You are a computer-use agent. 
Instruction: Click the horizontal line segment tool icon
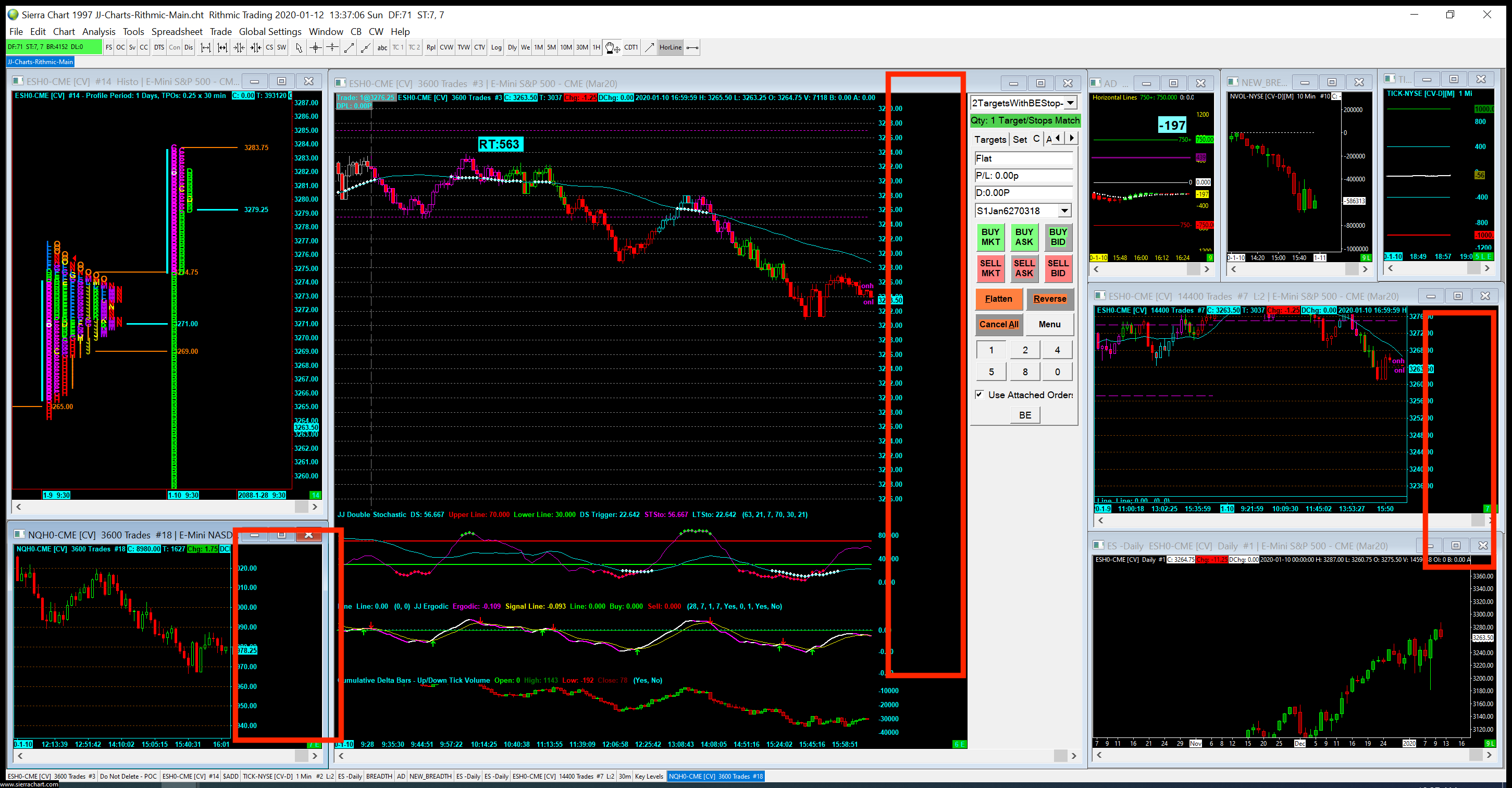[x=692, y=47]
